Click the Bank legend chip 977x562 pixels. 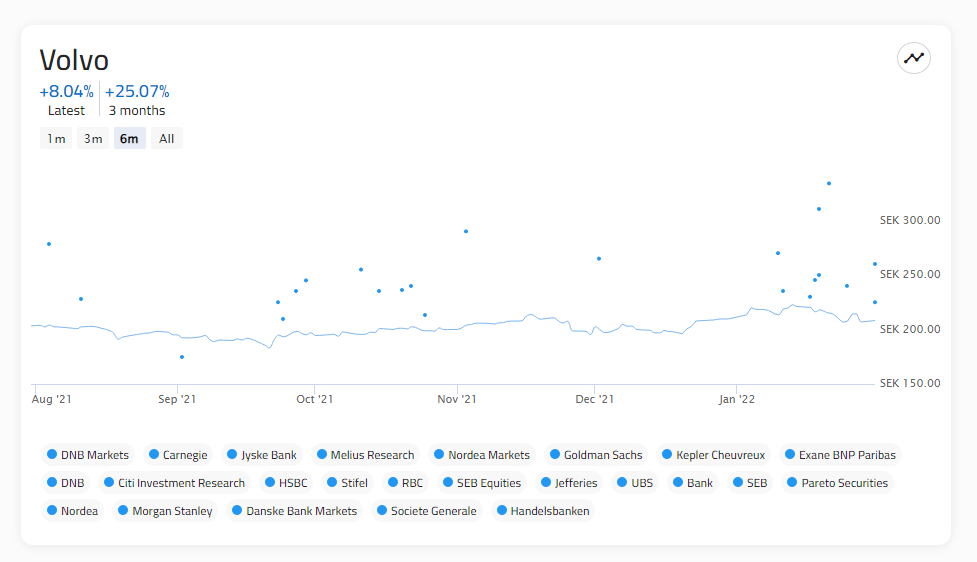click(x=693, y=483)
